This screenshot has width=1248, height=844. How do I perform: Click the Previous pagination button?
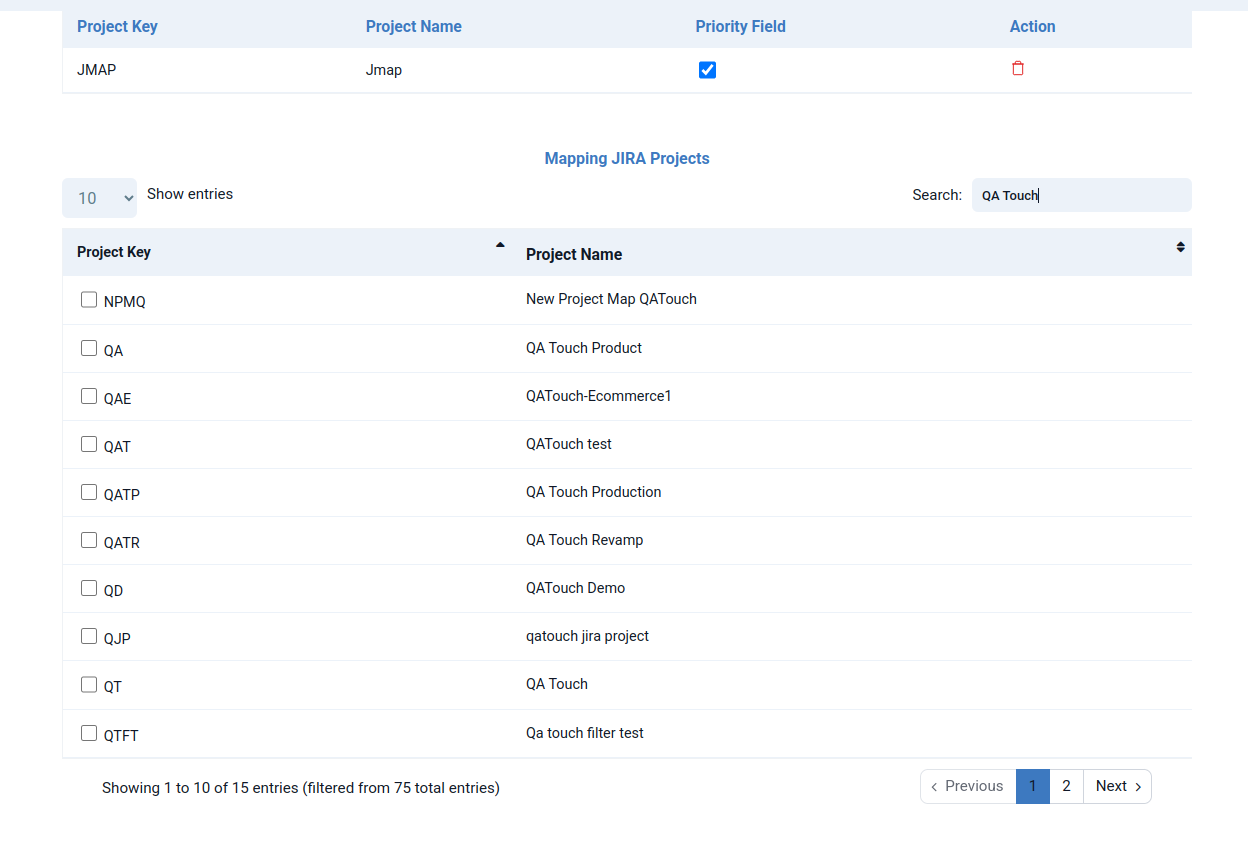coord(967,786)
